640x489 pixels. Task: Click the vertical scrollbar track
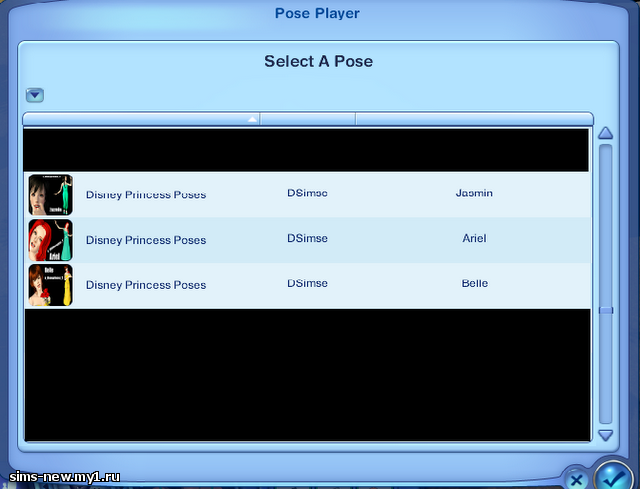[x=606, y=284]
